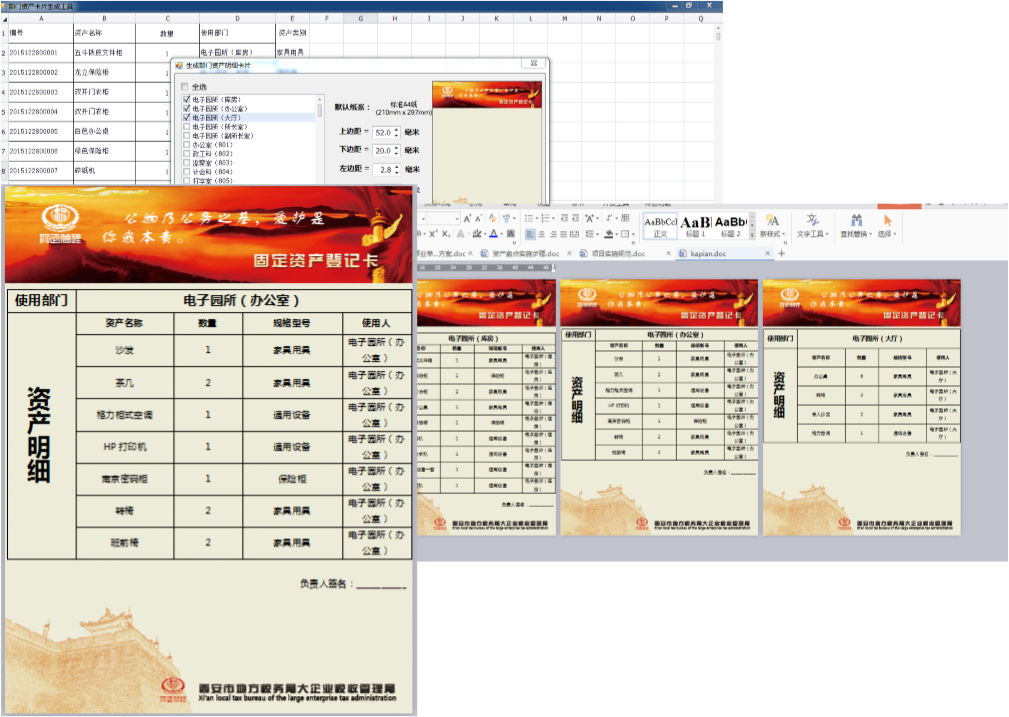
Task: Switch to the kapian.doc tab
Action: (707, 254)
